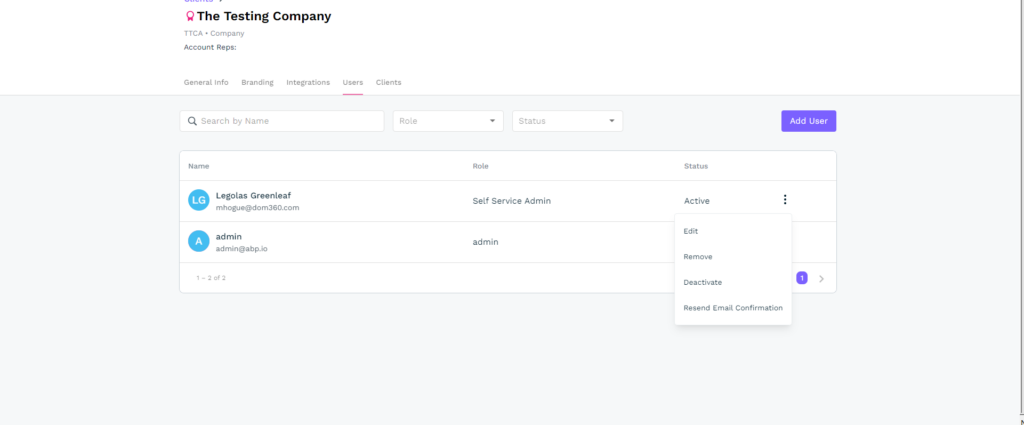1024x425 pixels.
Task: Select page 1 in the pagination
Action: (802, 278)
